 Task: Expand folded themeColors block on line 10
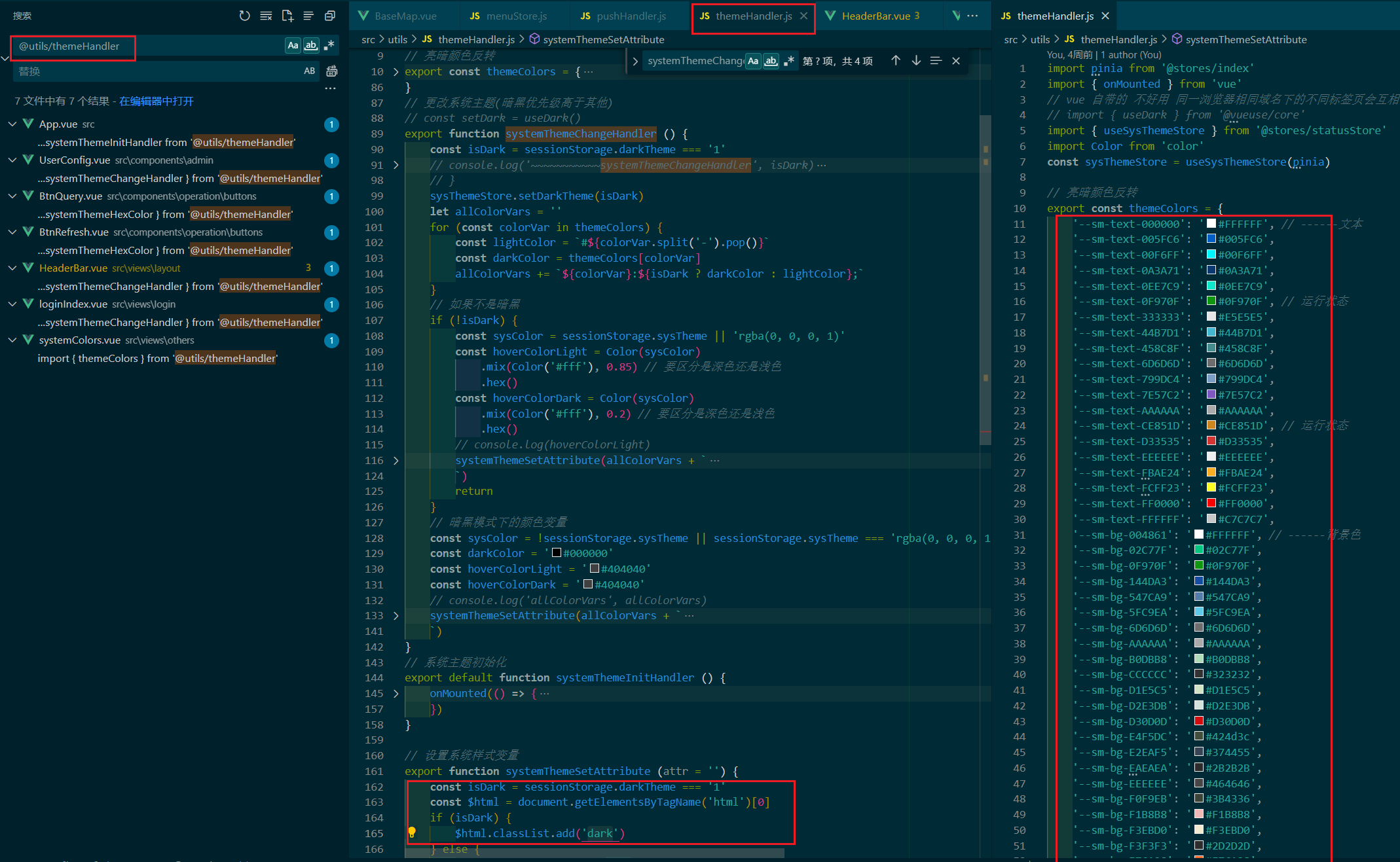[396, 71]
